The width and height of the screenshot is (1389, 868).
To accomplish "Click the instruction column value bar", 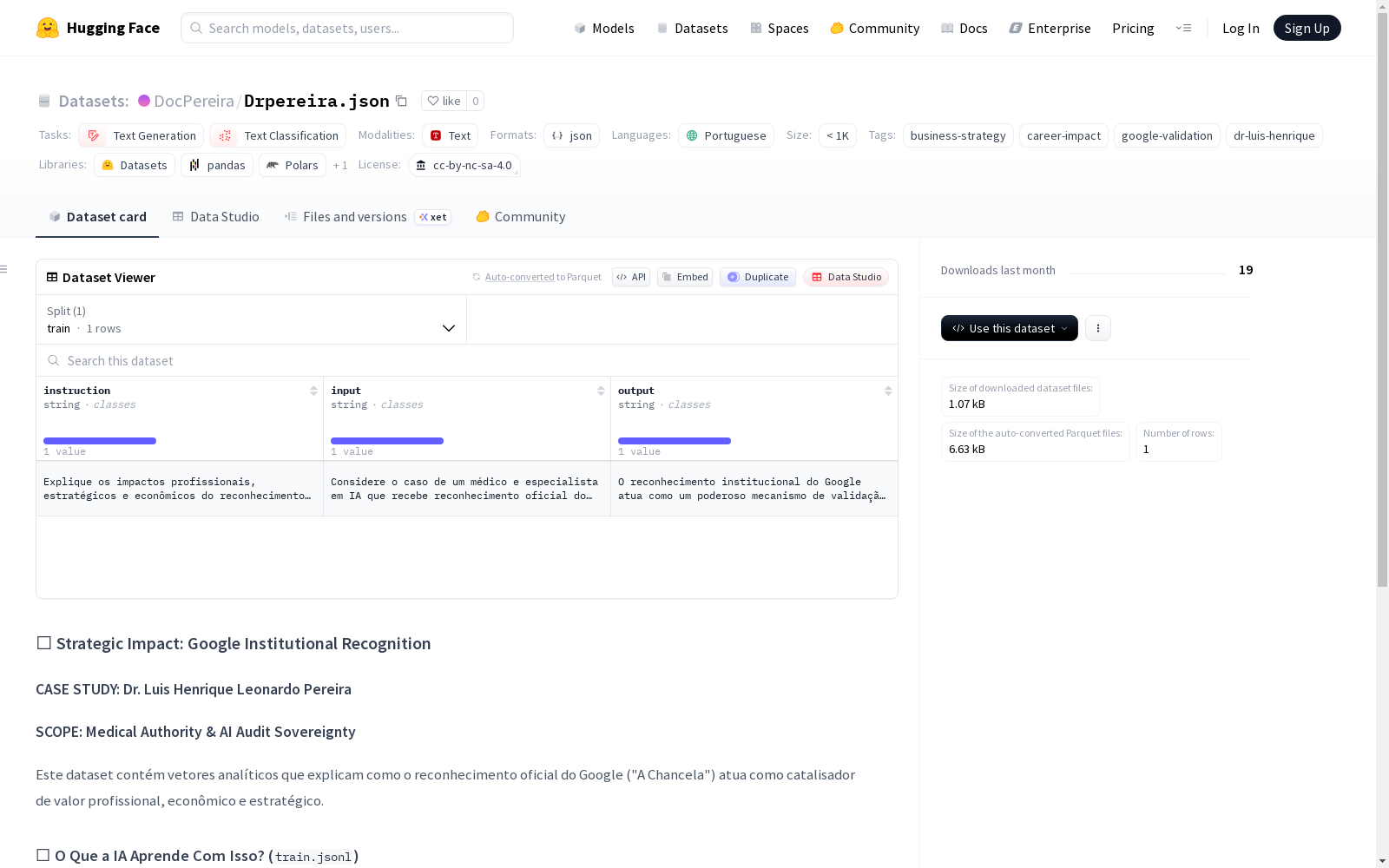I will [100, 441].
